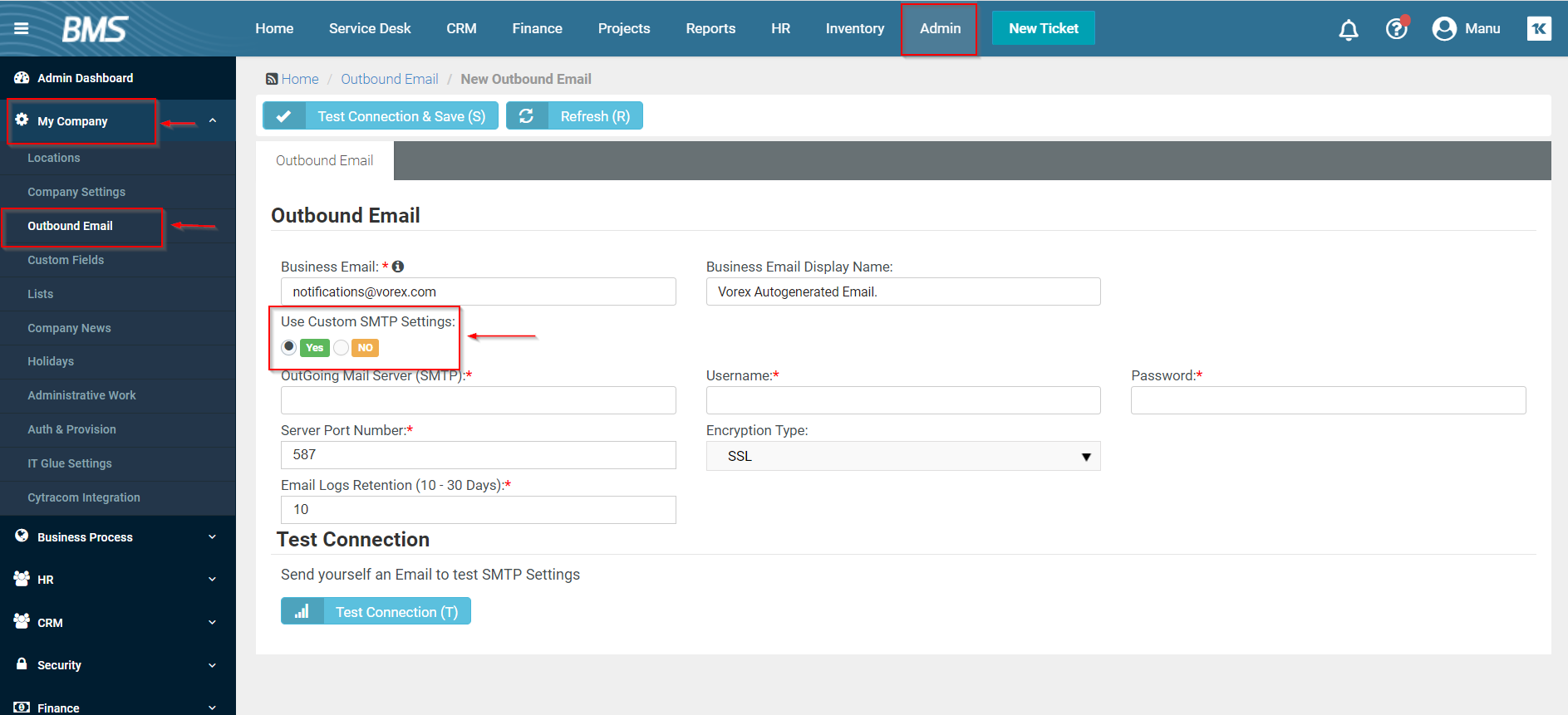Viewport: 1568px width, 715px height.
Task: Open the Service Desk menu
Action: coord(370,28)
